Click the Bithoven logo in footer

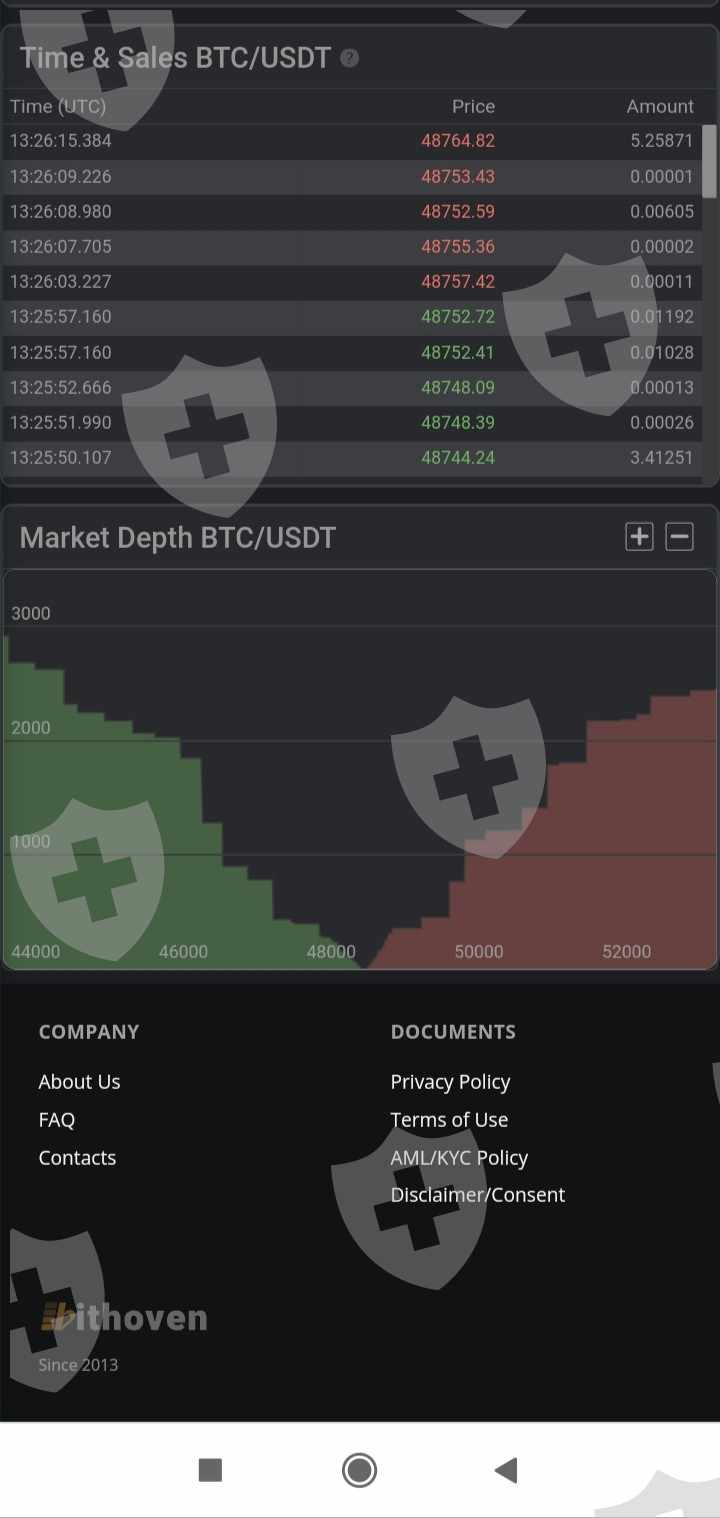(x=124, y=1318)
